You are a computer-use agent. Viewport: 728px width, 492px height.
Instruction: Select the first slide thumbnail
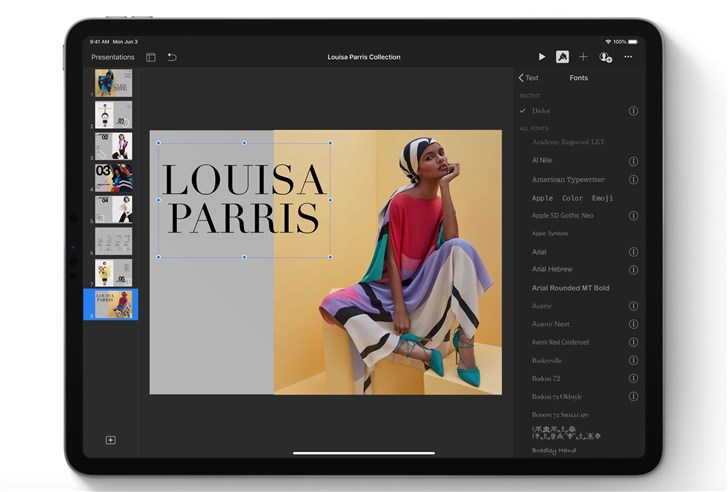(113, 82)
